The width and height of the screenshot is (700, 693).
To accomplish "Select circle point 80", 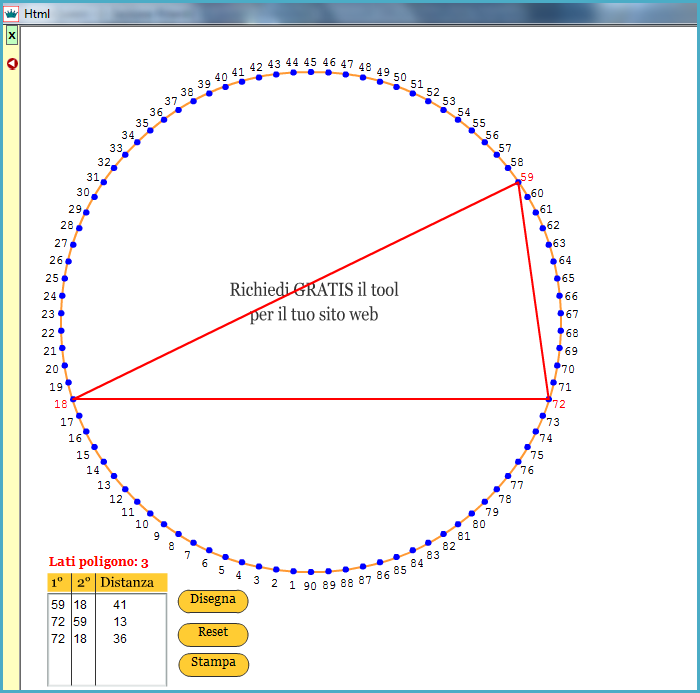I will 471,513.
